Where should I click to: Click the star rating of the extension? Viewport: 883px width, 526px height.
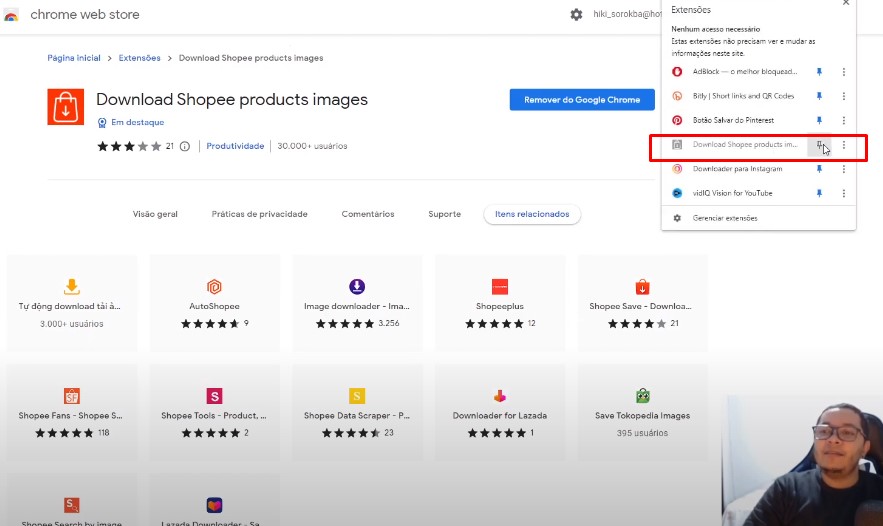(130, 146)
